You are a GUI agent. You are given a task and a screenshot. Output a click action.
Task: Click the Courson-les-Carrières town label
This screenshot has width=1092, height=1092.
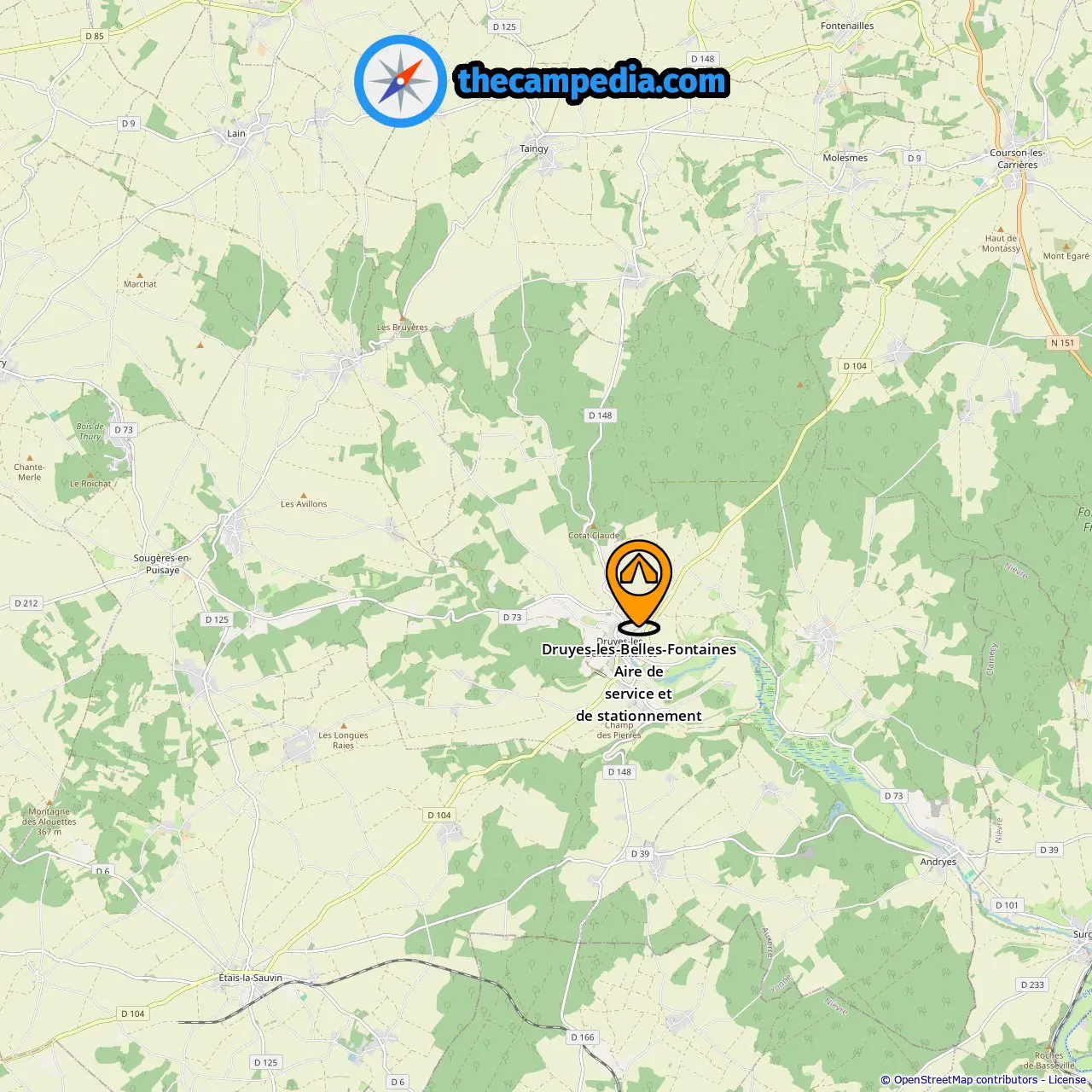pos(1018,159)
